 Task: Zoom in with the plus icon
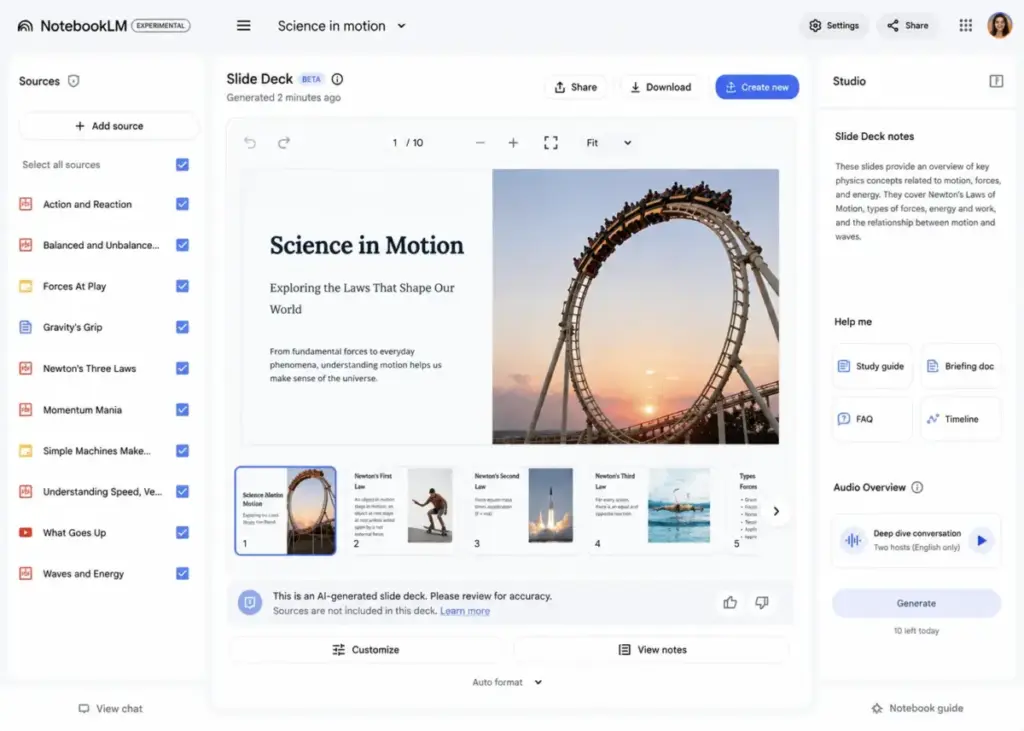click(513, 142)
